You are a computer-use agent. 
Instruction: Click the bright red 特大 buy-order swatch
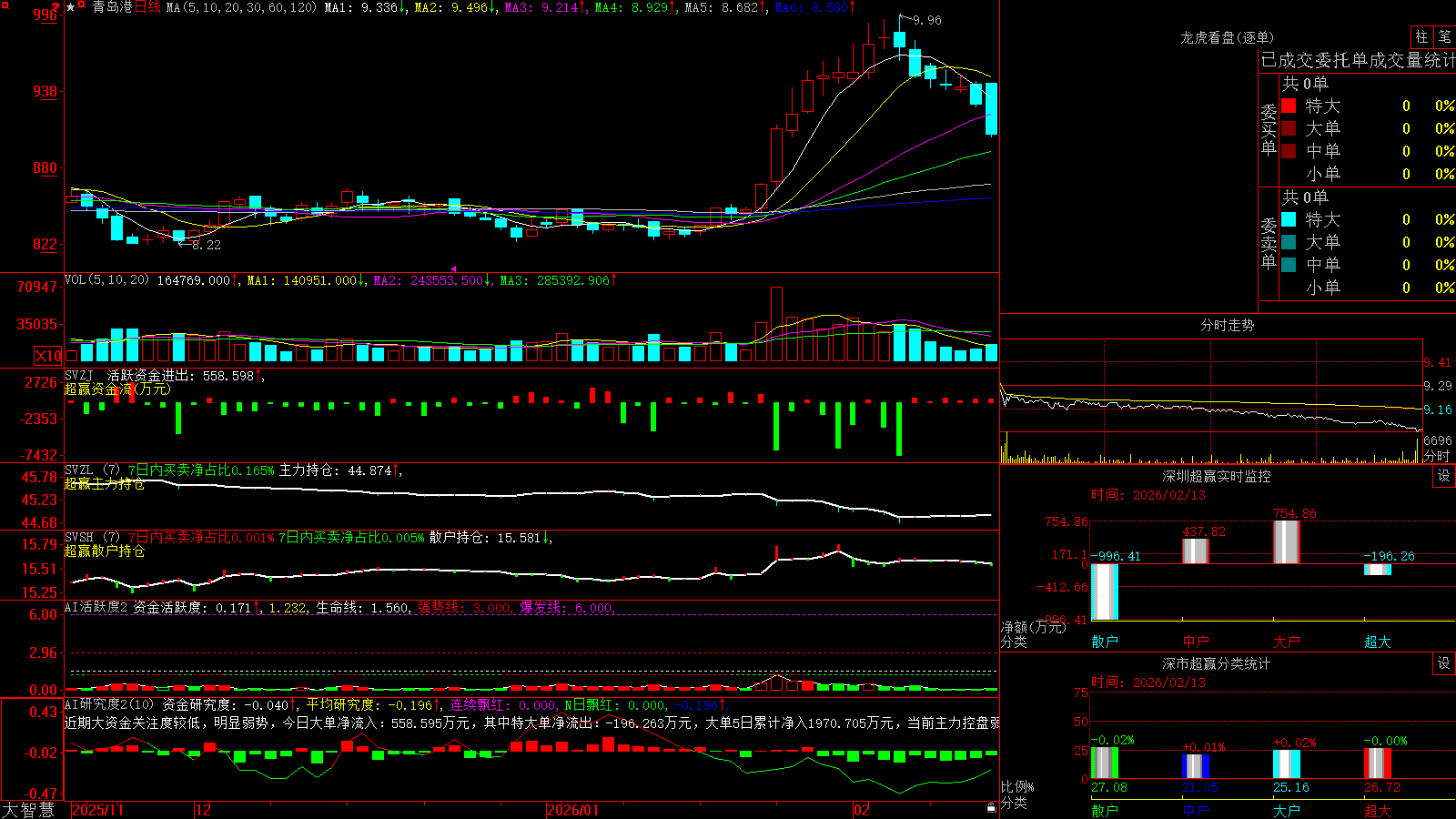1289,106
